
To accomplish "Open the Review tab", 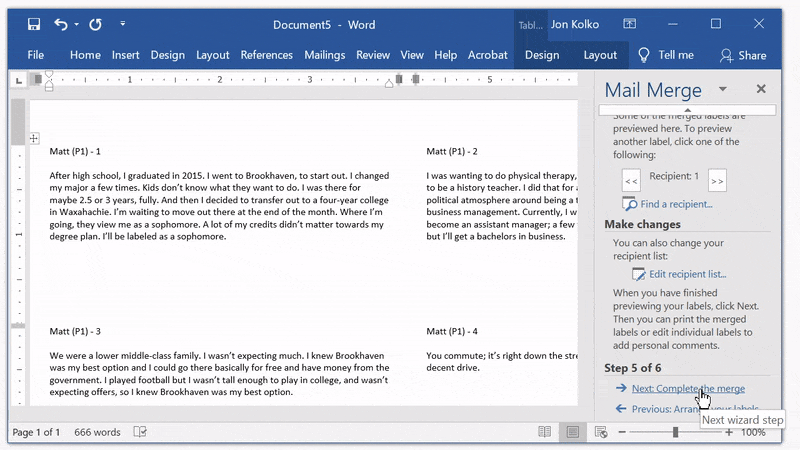I will tap(373, 55).
